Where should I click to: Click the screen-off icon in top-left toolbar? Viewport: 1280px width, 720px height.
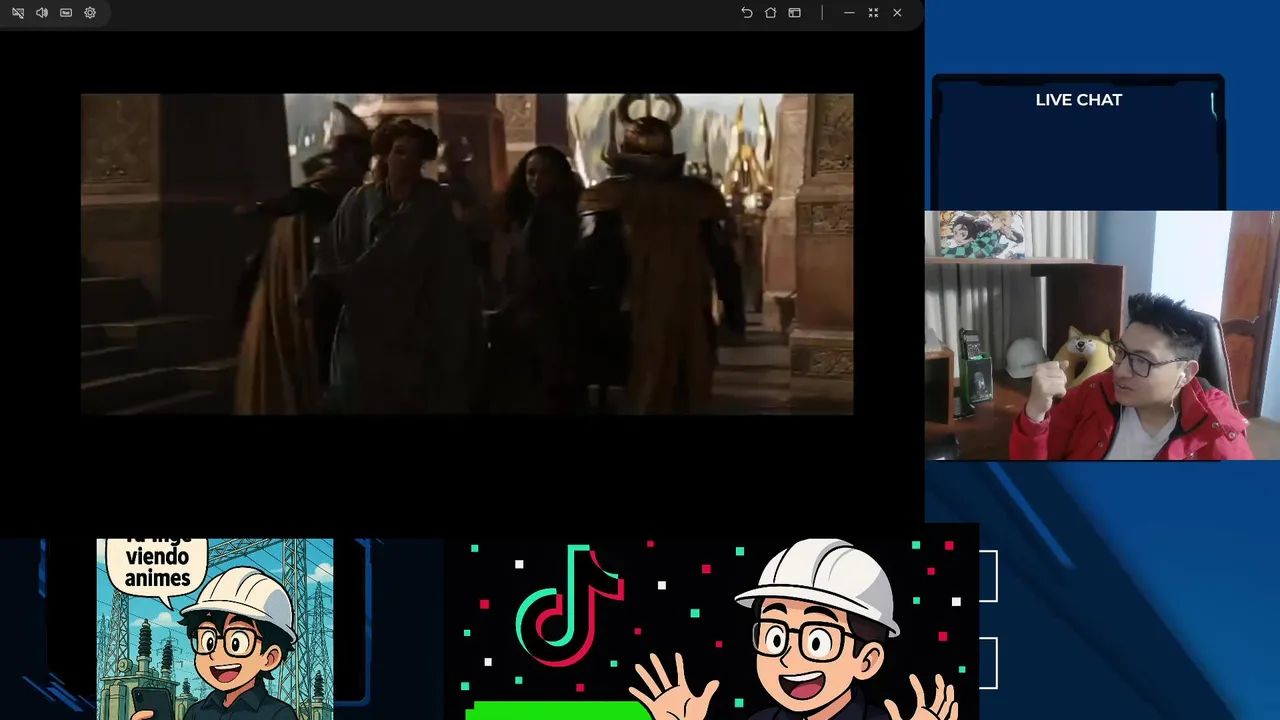pyautogui.click(x=18, y=13)
